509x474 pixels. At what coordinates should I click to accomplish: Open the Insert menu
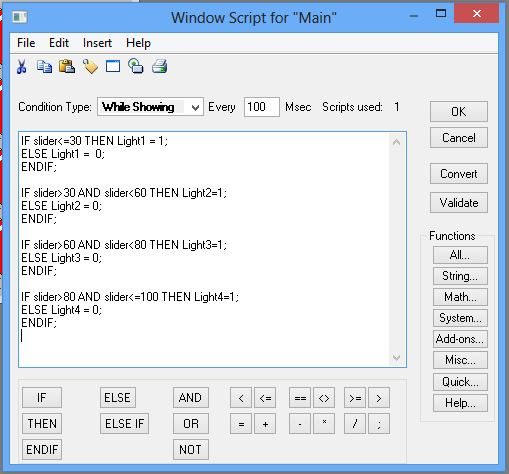pyautogui.click(x=97, y=43)
